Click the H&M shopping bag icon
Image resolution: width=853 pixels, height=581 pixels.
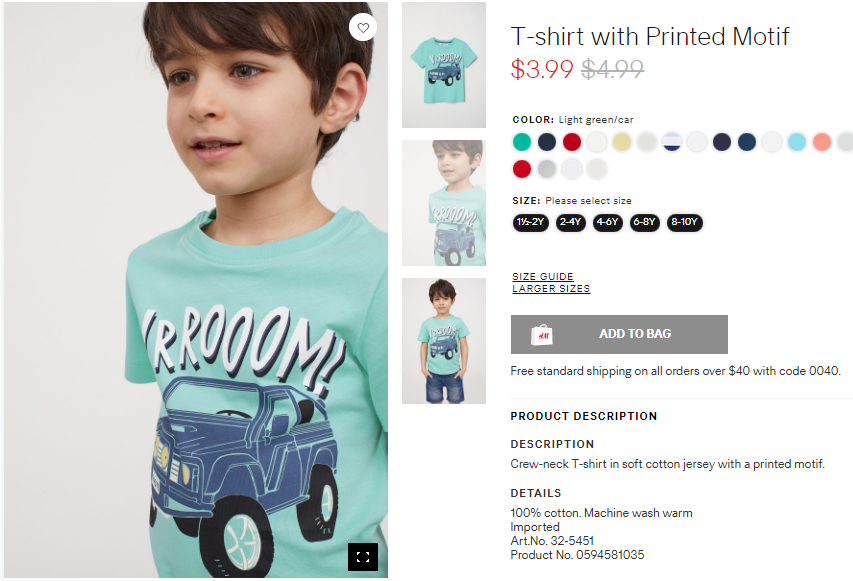[x=541, y=335]
